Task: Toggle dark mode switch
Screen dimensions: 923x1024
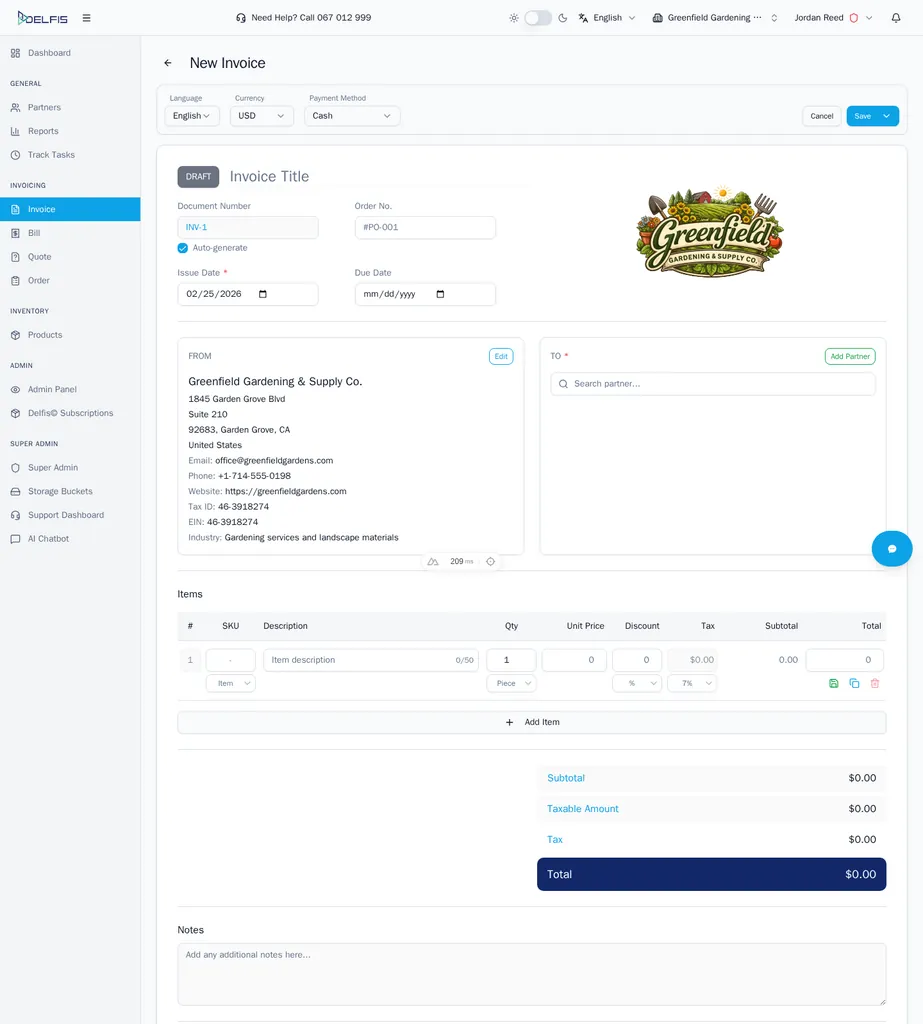Action: tap(537, 17)
